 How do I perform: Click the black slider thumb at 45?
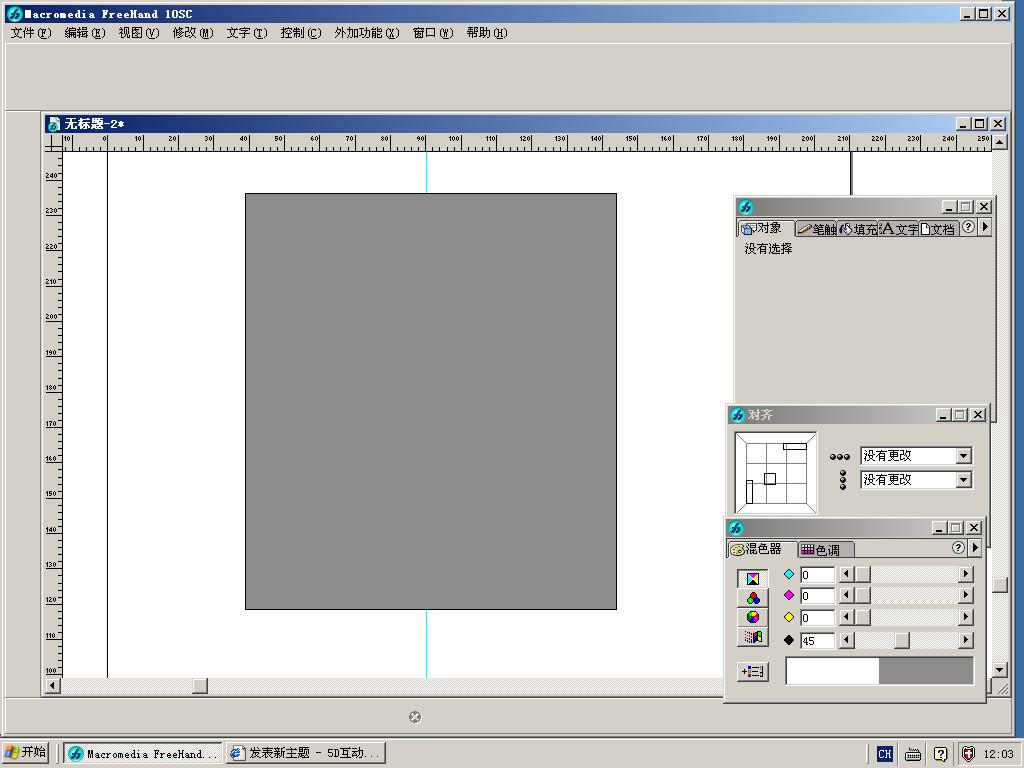[x=901, y=640]
